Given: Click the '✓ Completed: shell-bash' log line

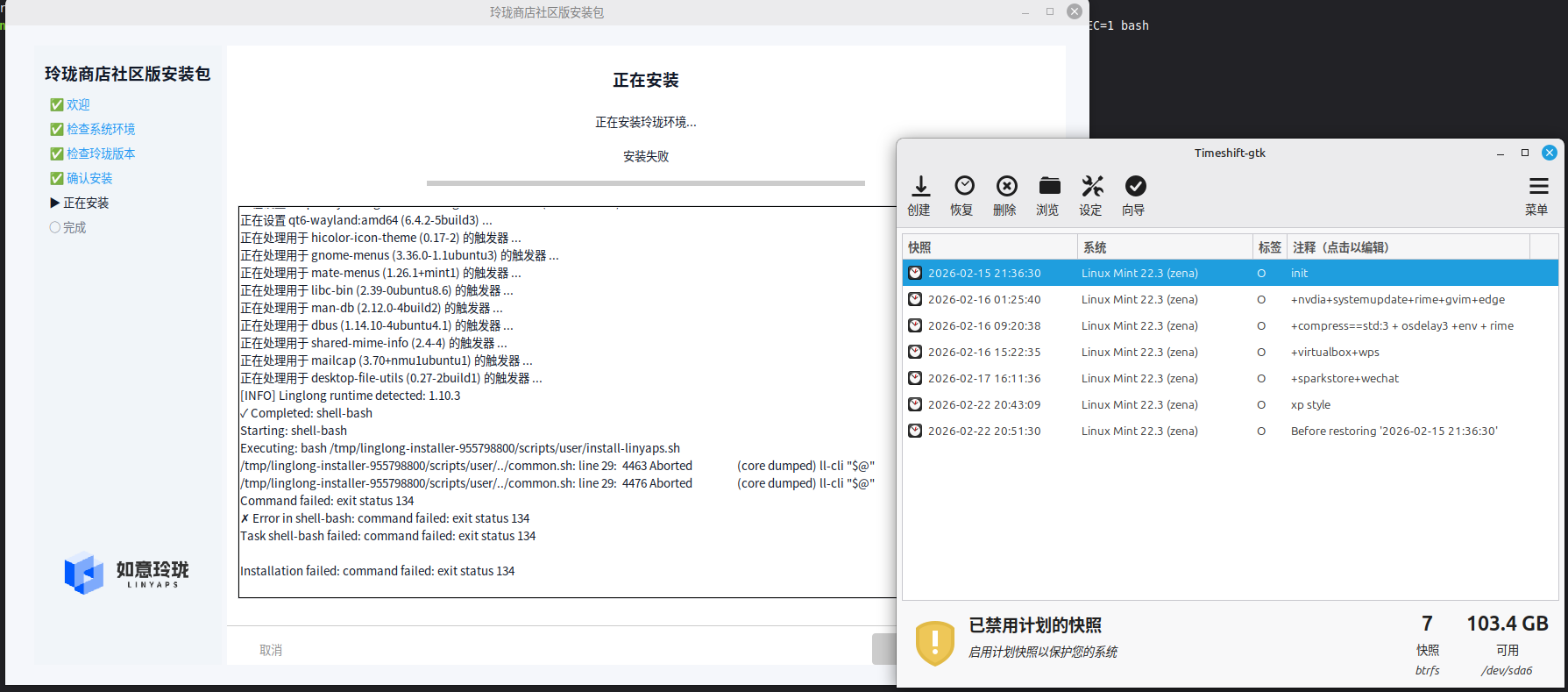Looking at the screenshot, I should click(306, 413).
